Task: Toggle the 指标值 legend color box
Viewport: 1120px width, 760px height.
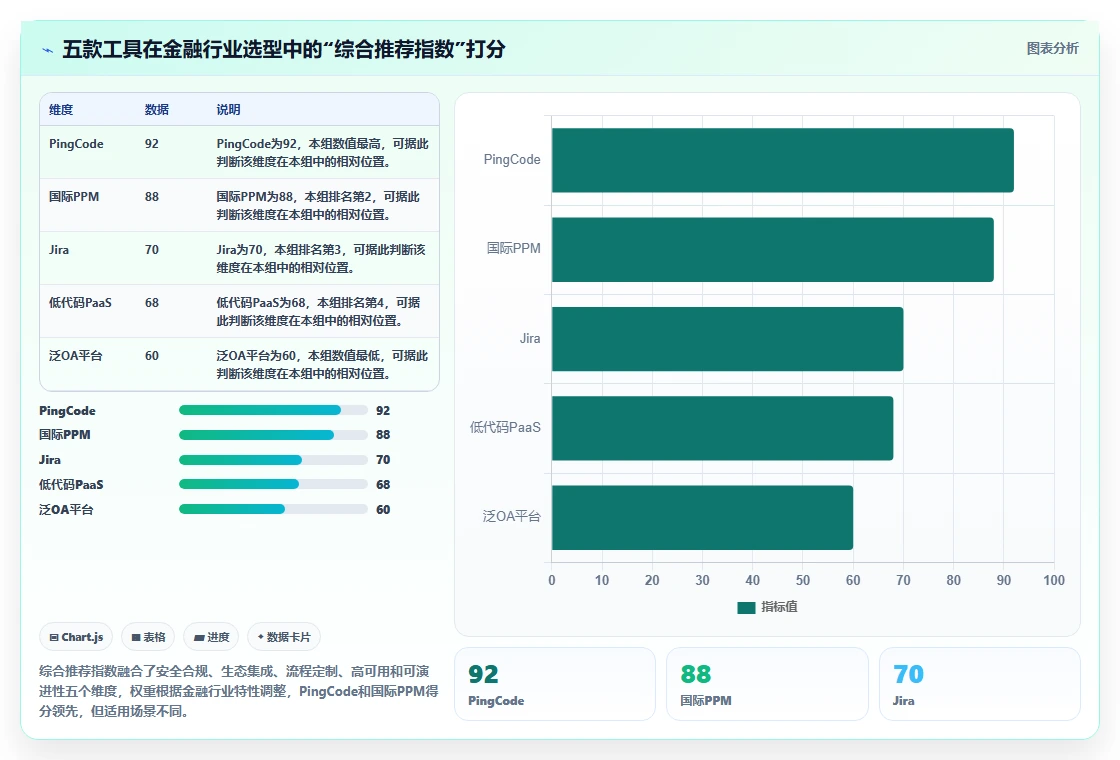Action: [x=746, y=607]
